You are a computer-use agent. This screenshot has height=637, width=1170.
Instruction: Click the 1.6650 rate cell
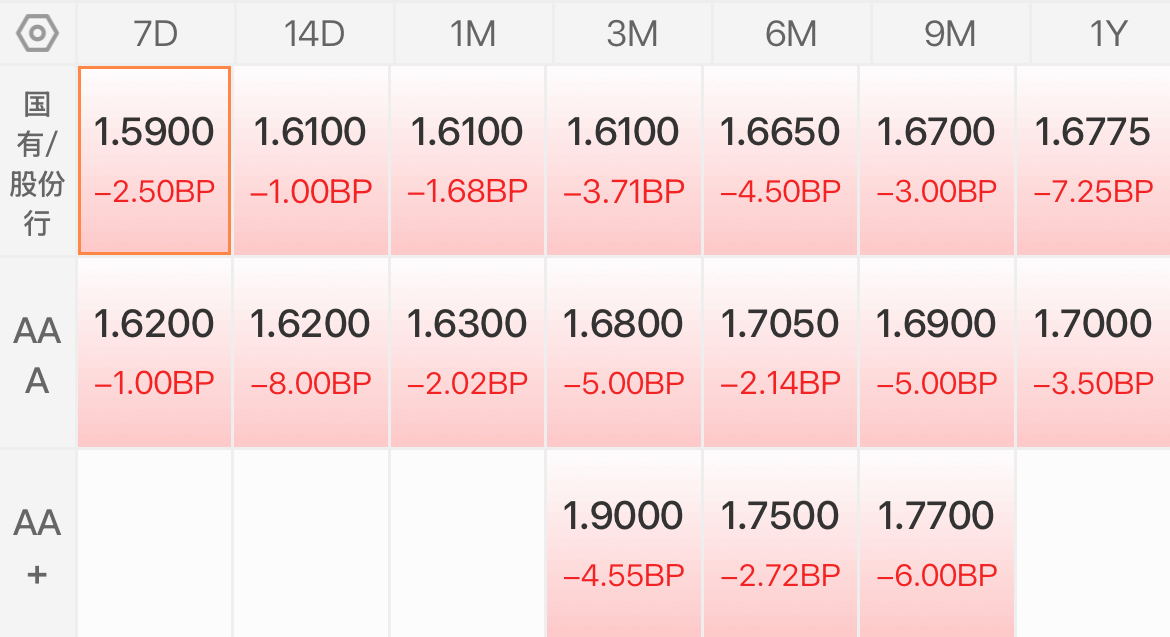(780, 160)
